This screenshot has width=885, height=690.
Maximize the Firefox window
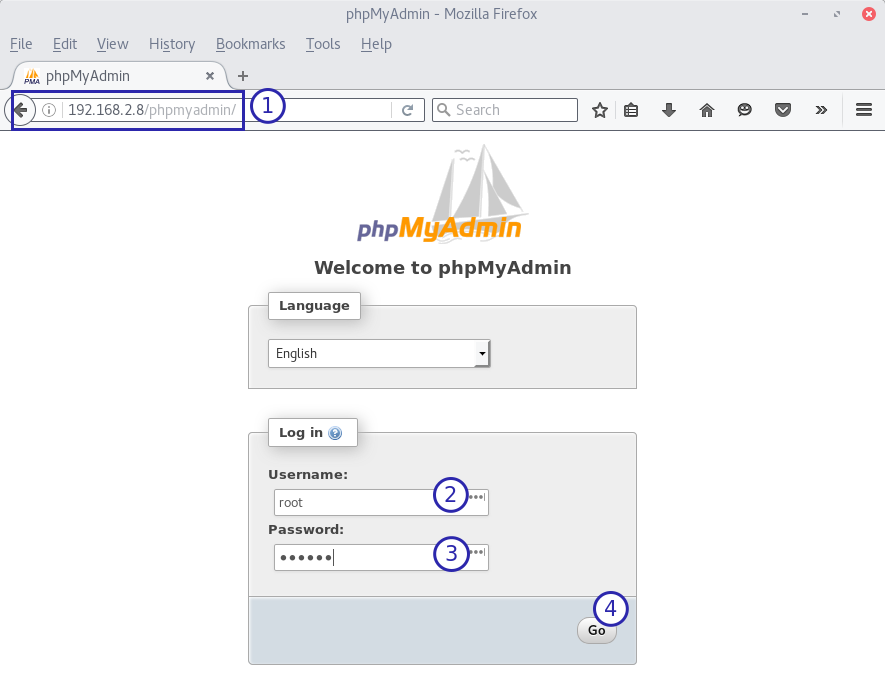click(836, 14)
